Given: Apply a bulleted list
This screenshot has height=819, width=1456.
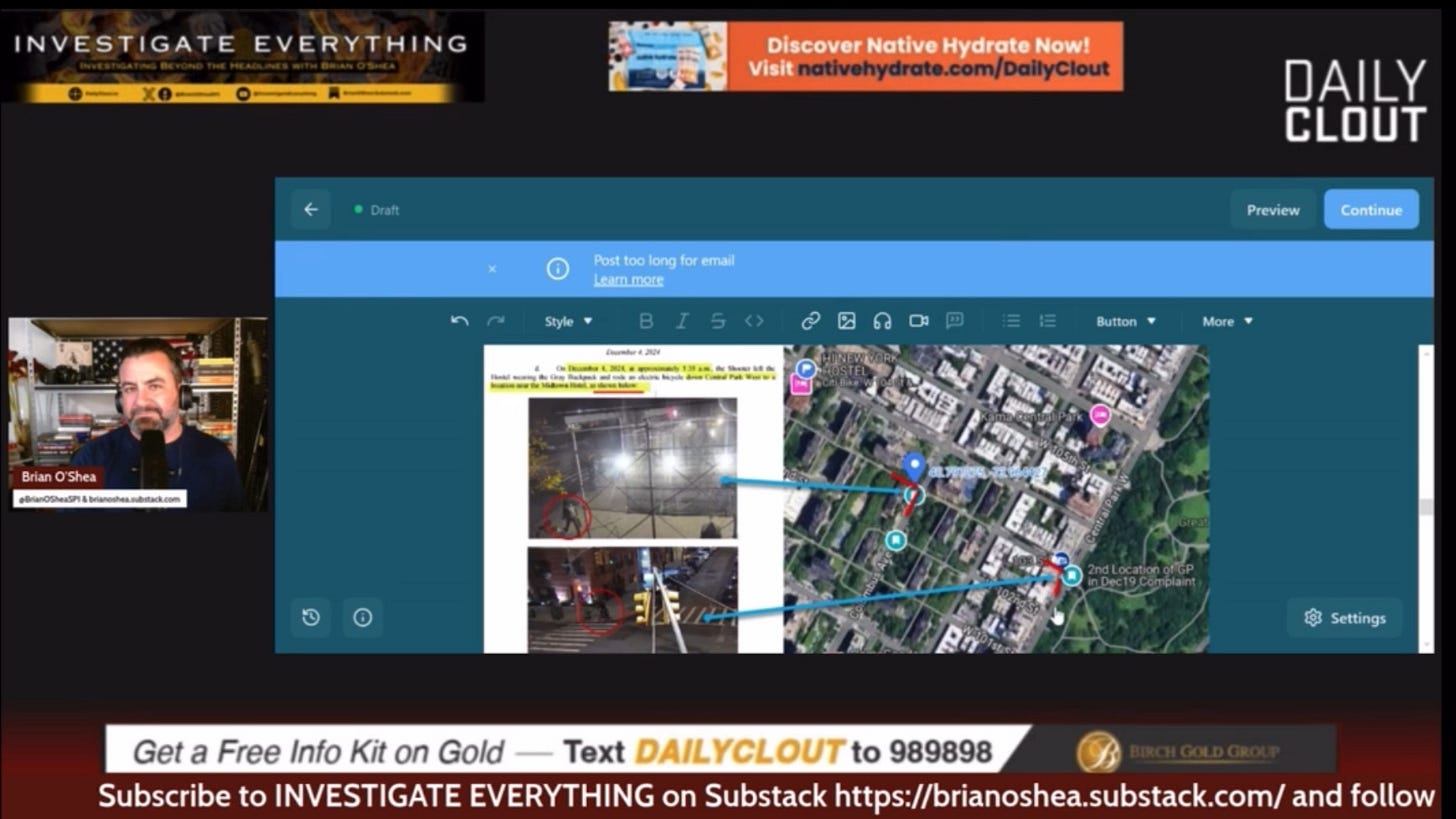Looking at the screenshot, I should [x=1012, y=321].
